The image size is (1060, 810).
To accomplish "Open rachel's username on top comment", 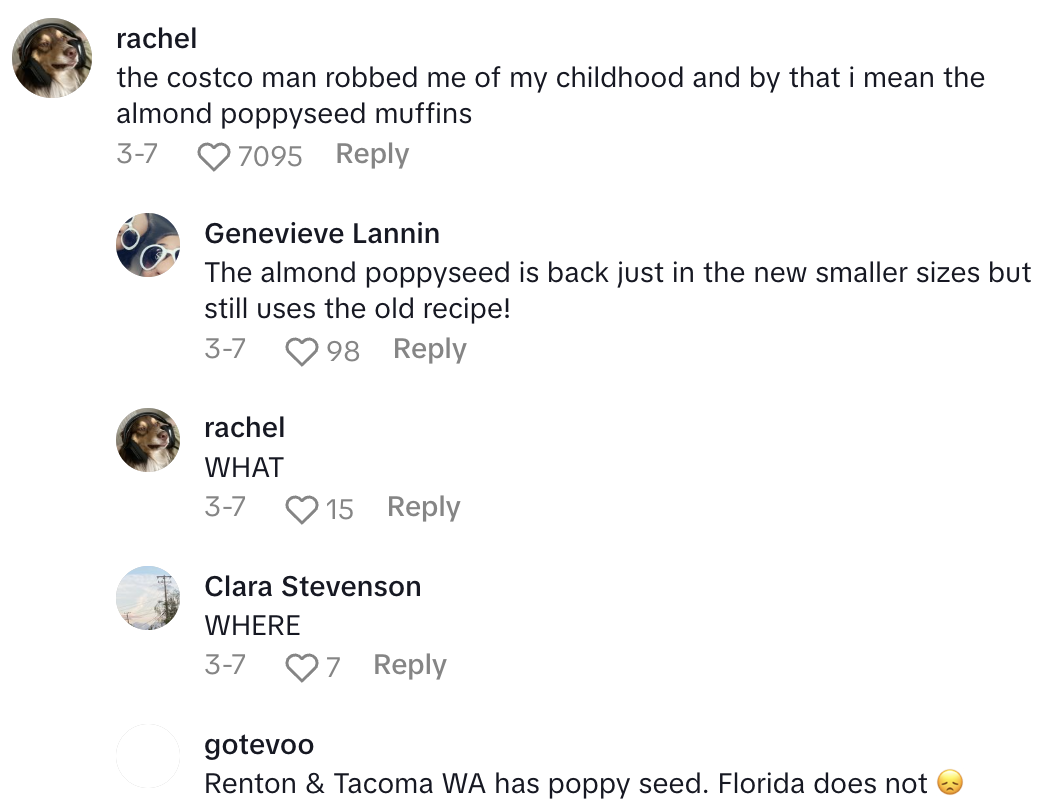I will pos(156,39).
